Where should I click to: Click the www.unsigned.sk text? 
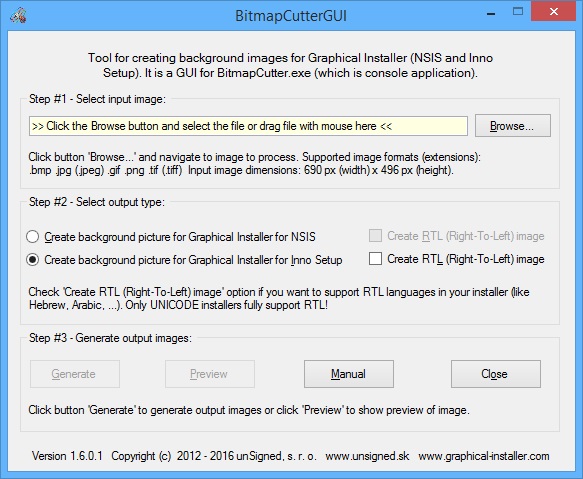[367, 456]
